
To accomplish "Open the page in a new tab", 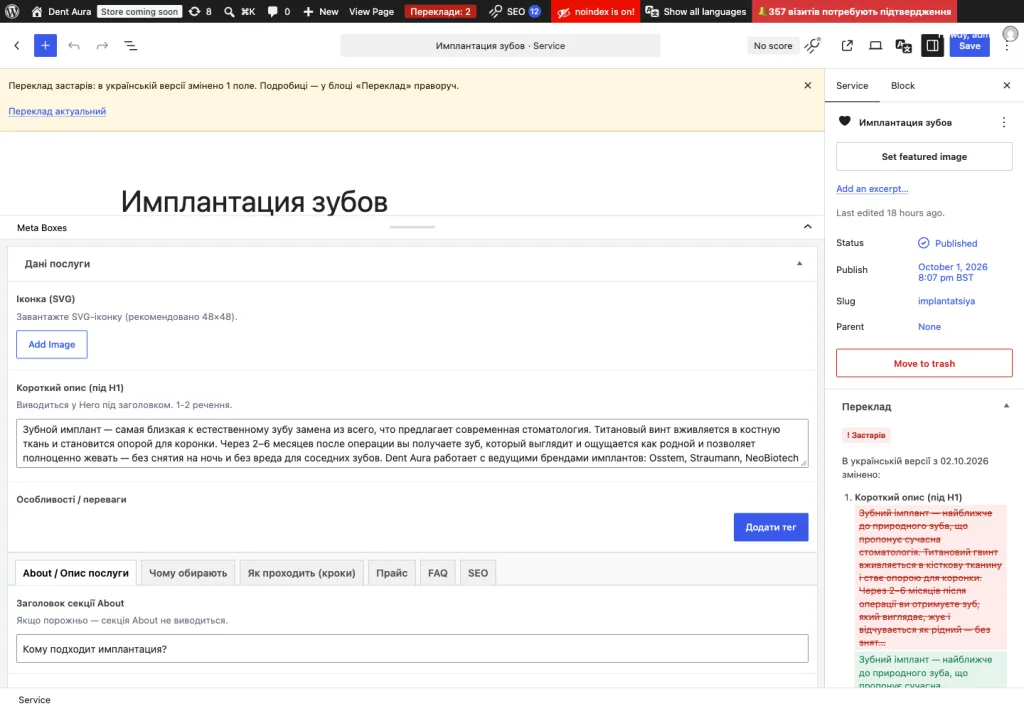I will click(847, 46).
